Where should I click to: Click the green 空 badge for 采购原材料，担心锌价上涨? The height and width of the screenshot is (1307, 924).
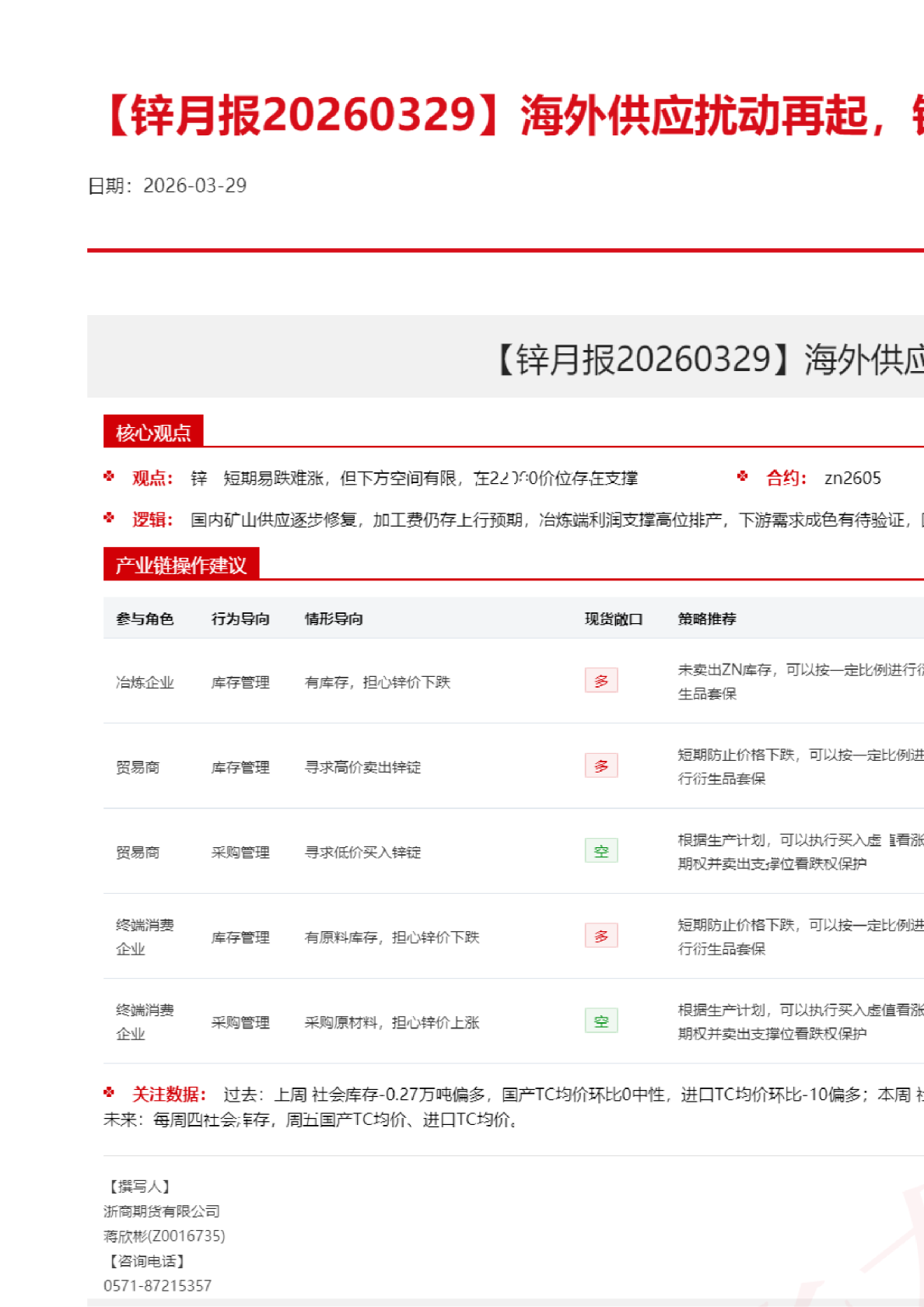pyautogui.click(x=601, y=1021)
